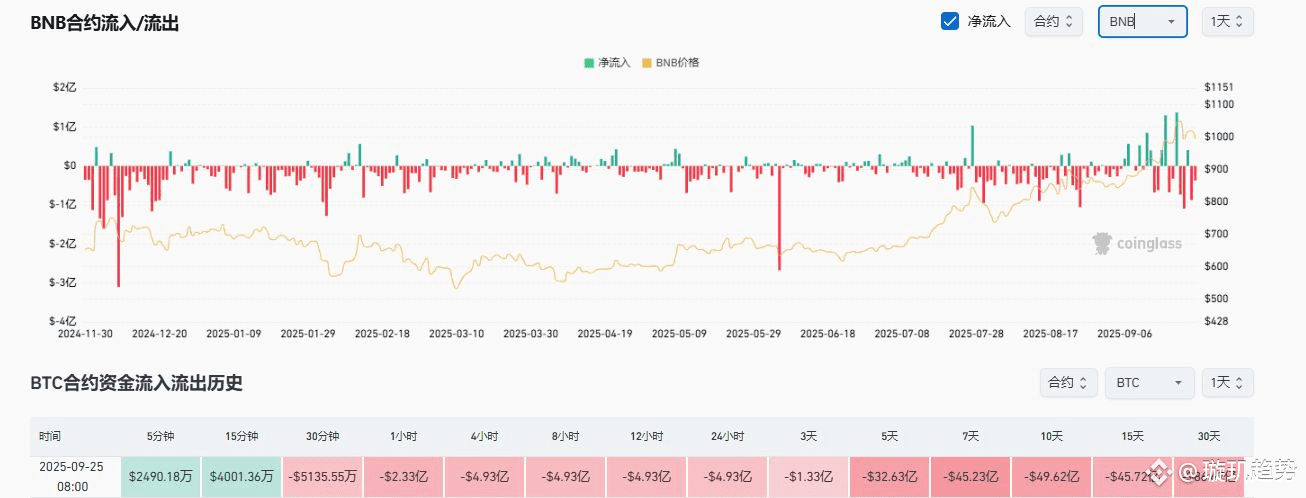
Task: Open the 1天 interval selector above the BNB chart
Action: pos(1228,21)
